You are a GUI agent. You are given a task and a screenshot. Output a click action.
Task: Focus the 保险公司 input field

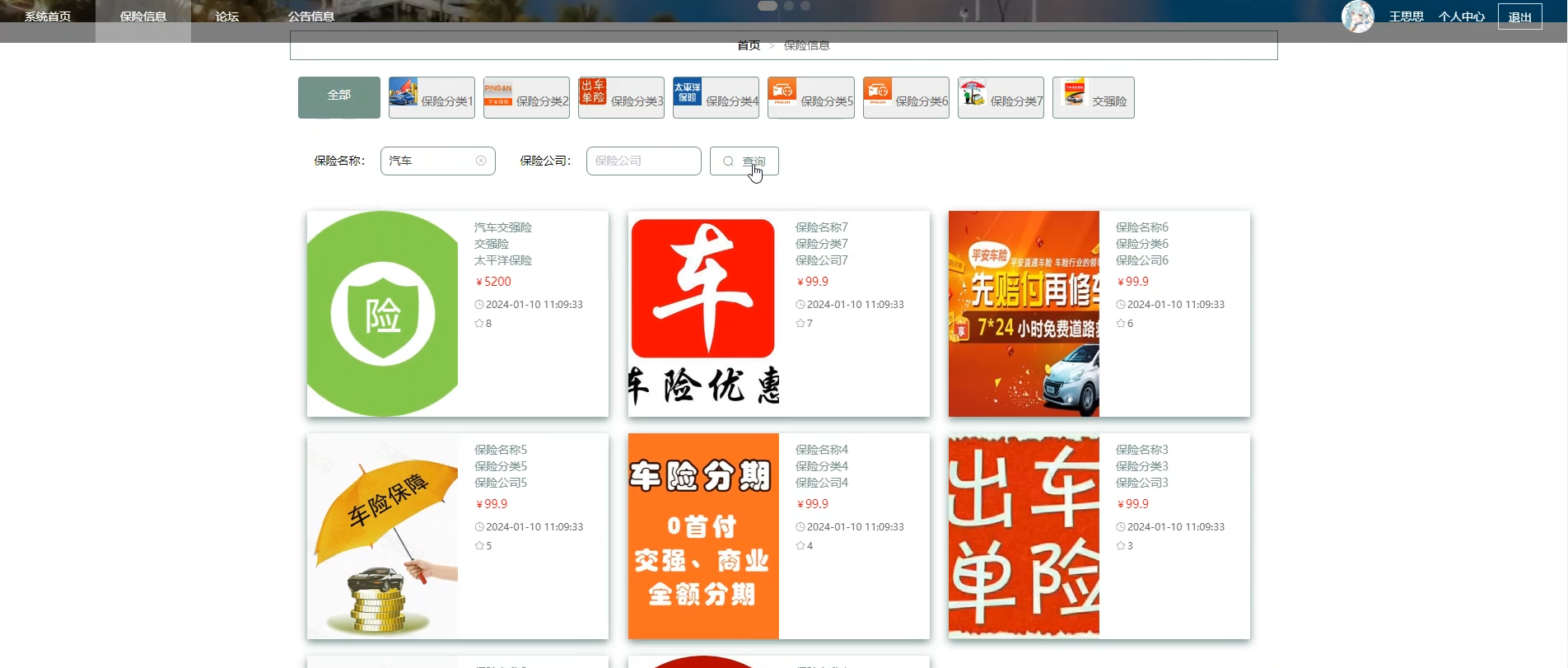(x=644, y=161)
